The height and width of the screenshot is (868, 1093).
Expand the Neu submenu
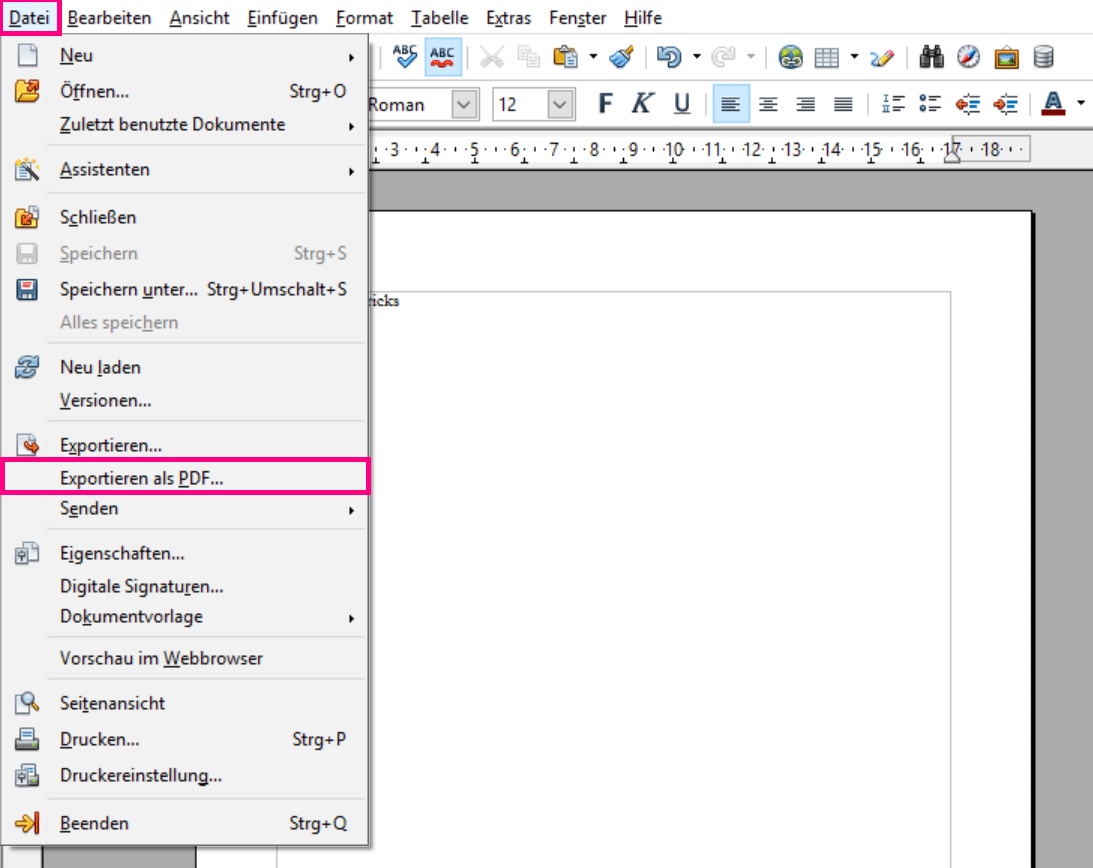(x=184, y=55)
